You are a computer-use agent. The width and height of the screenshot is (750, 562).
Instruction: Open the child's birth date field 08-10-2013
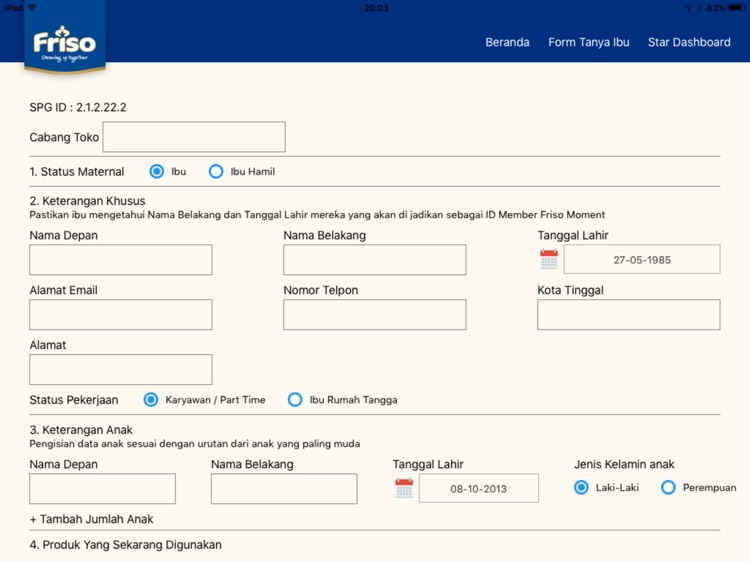tap(478, 489)
